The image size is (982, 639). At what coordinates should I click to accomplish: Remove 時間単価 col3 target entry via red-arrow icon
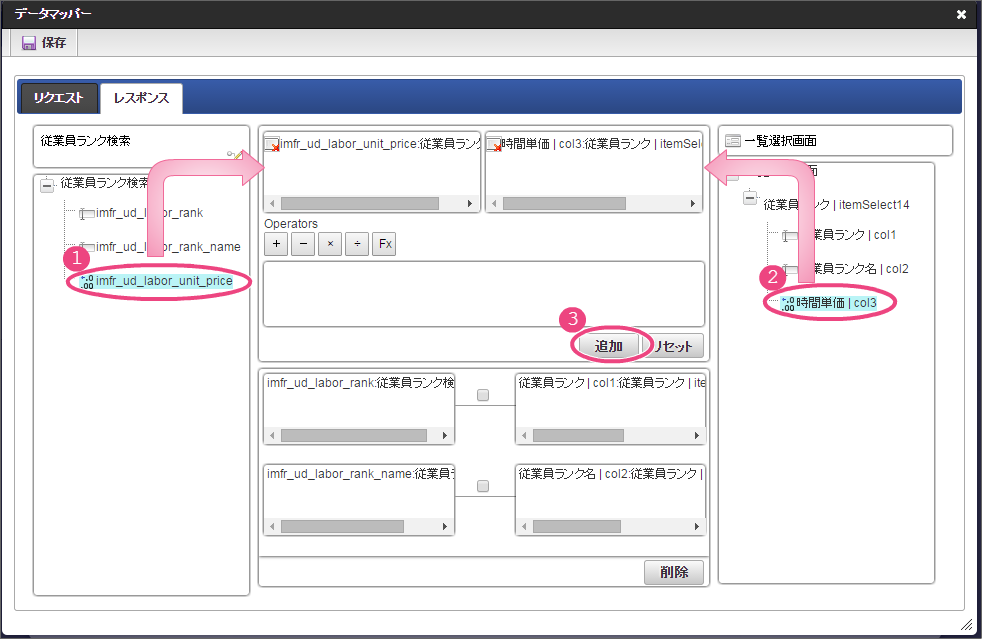click(494, 145)
